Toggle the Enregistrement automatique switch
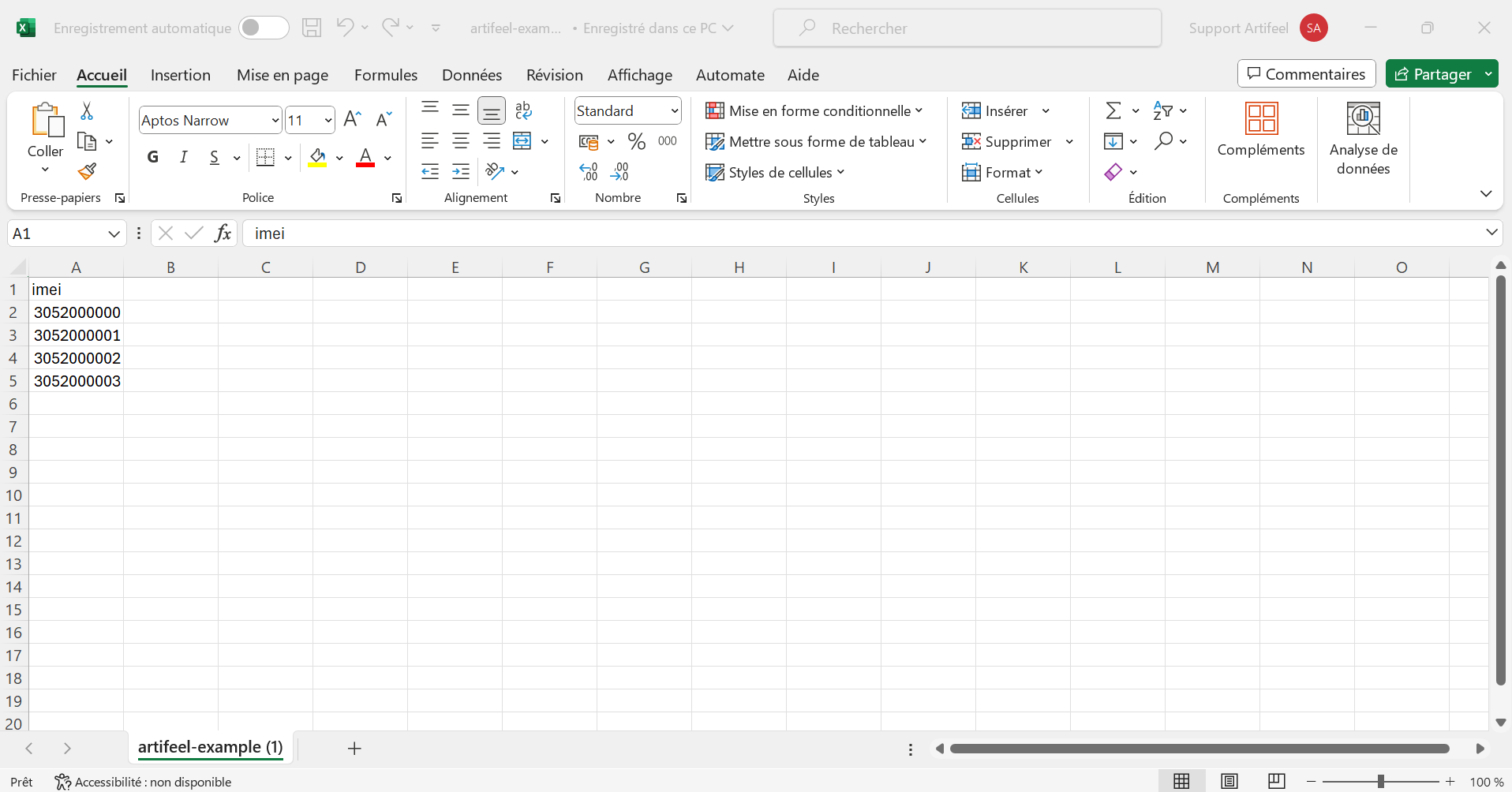1512x792 pixels. pos(264,28)
